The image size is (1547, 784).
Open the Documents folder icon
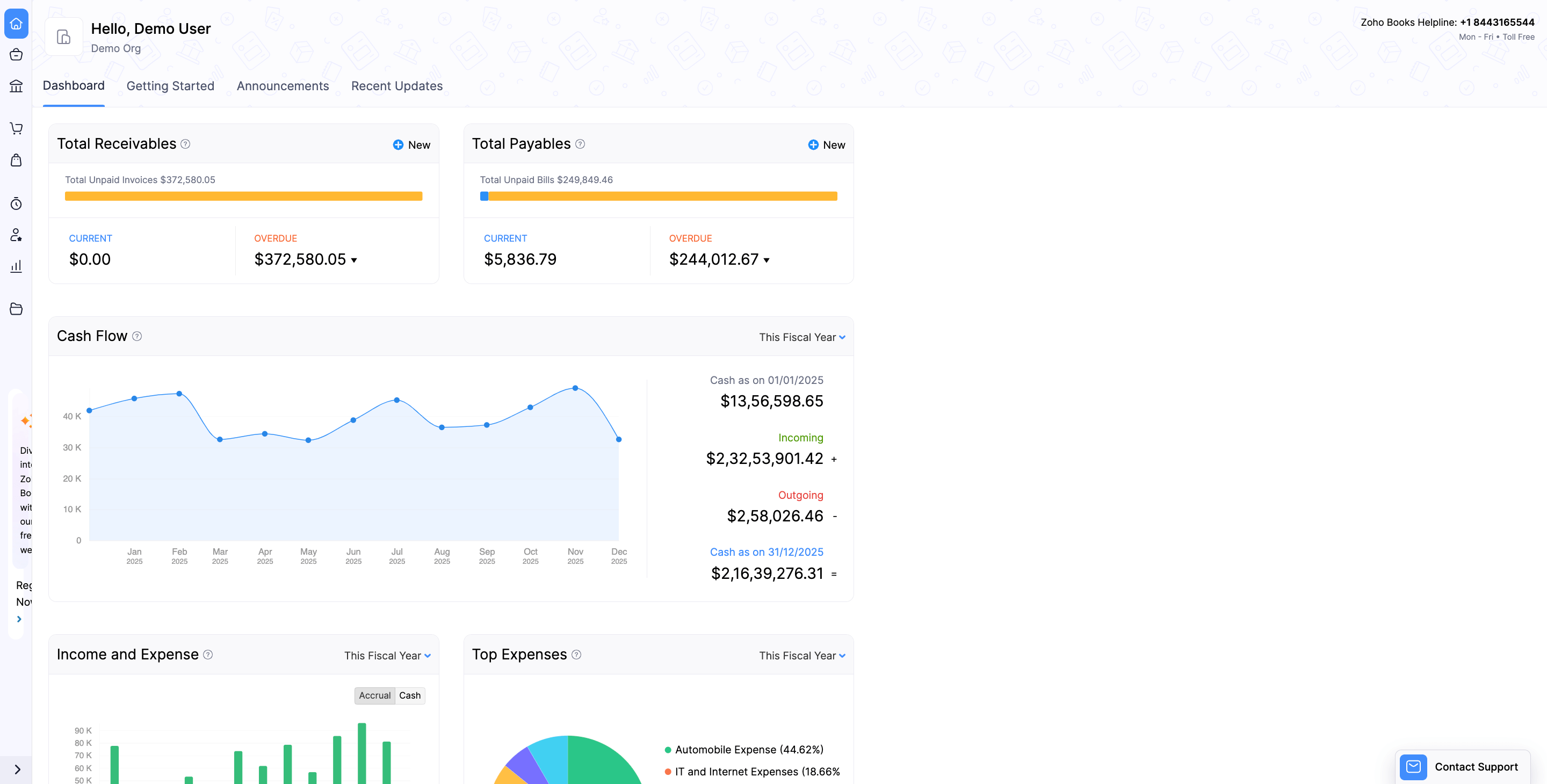16,309
